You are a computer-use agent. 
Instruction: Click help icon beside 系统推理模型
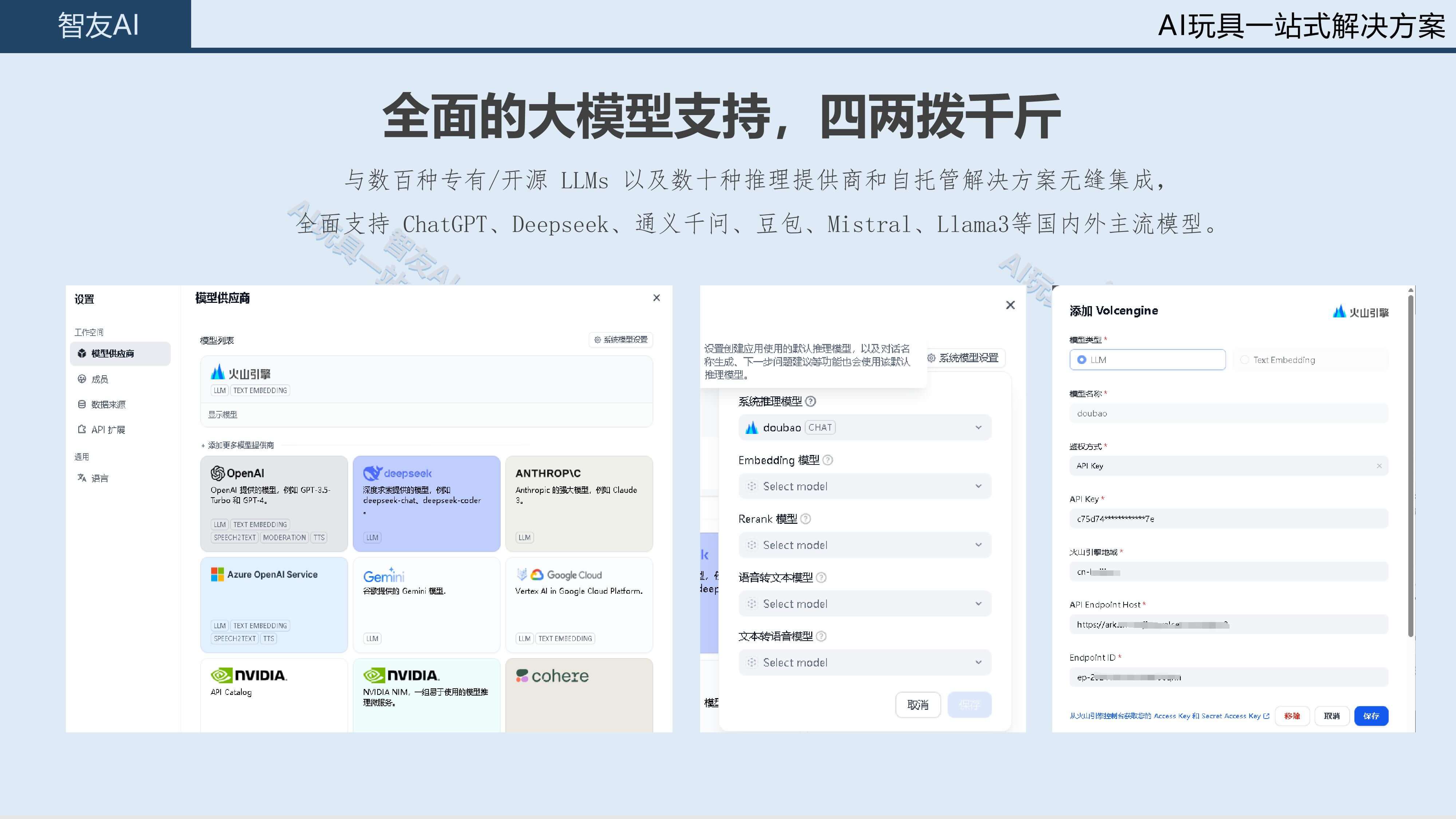click(x=810, y=401)
